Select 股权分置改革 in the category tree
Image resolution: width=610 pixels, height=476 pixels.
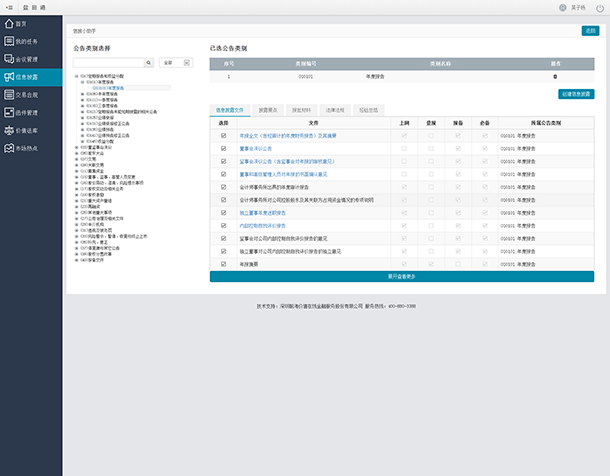click(96, 254)
